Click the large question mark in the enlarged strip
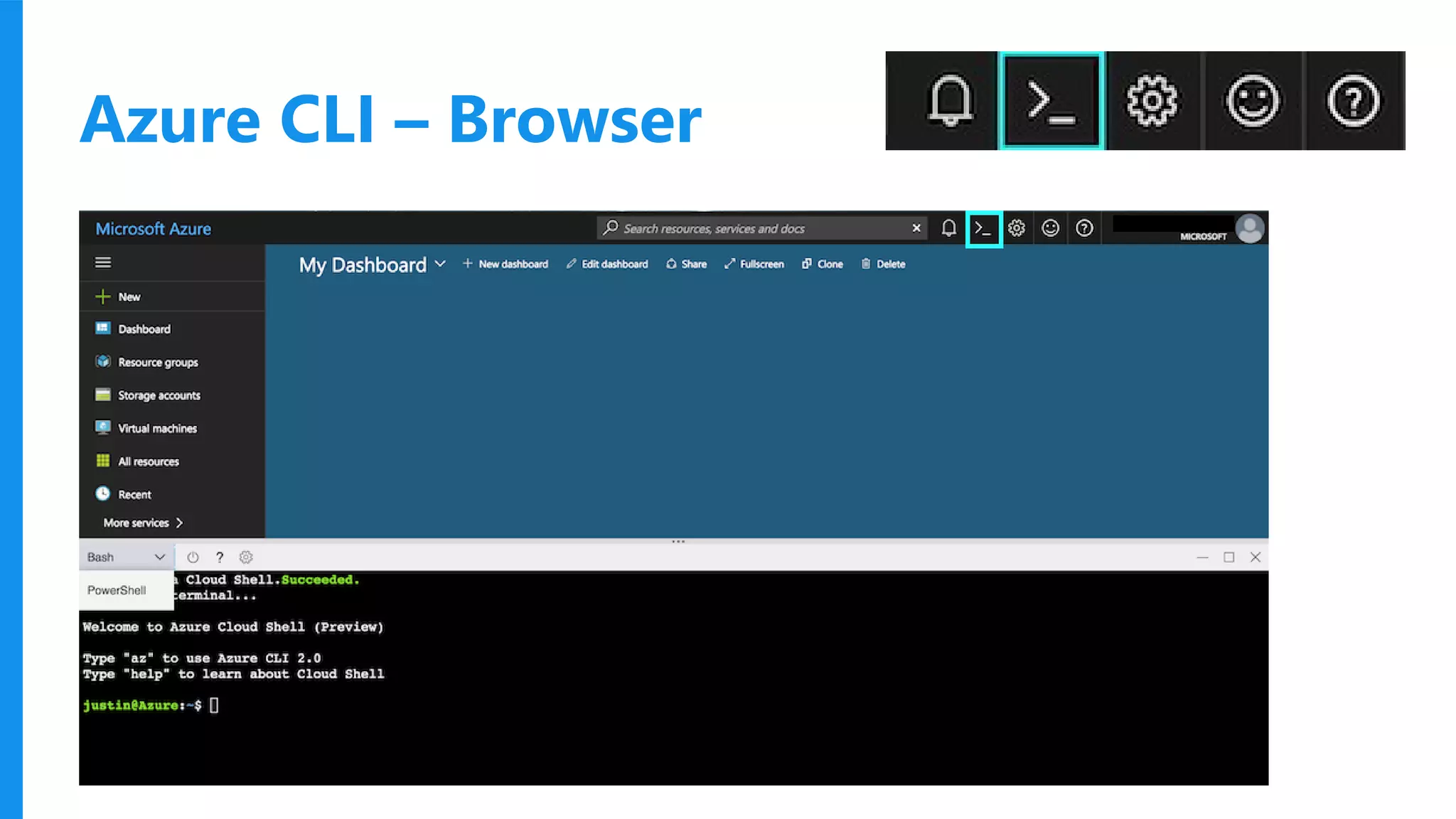The width and height of the screenshot is (1456, 819). [1354, 101]
